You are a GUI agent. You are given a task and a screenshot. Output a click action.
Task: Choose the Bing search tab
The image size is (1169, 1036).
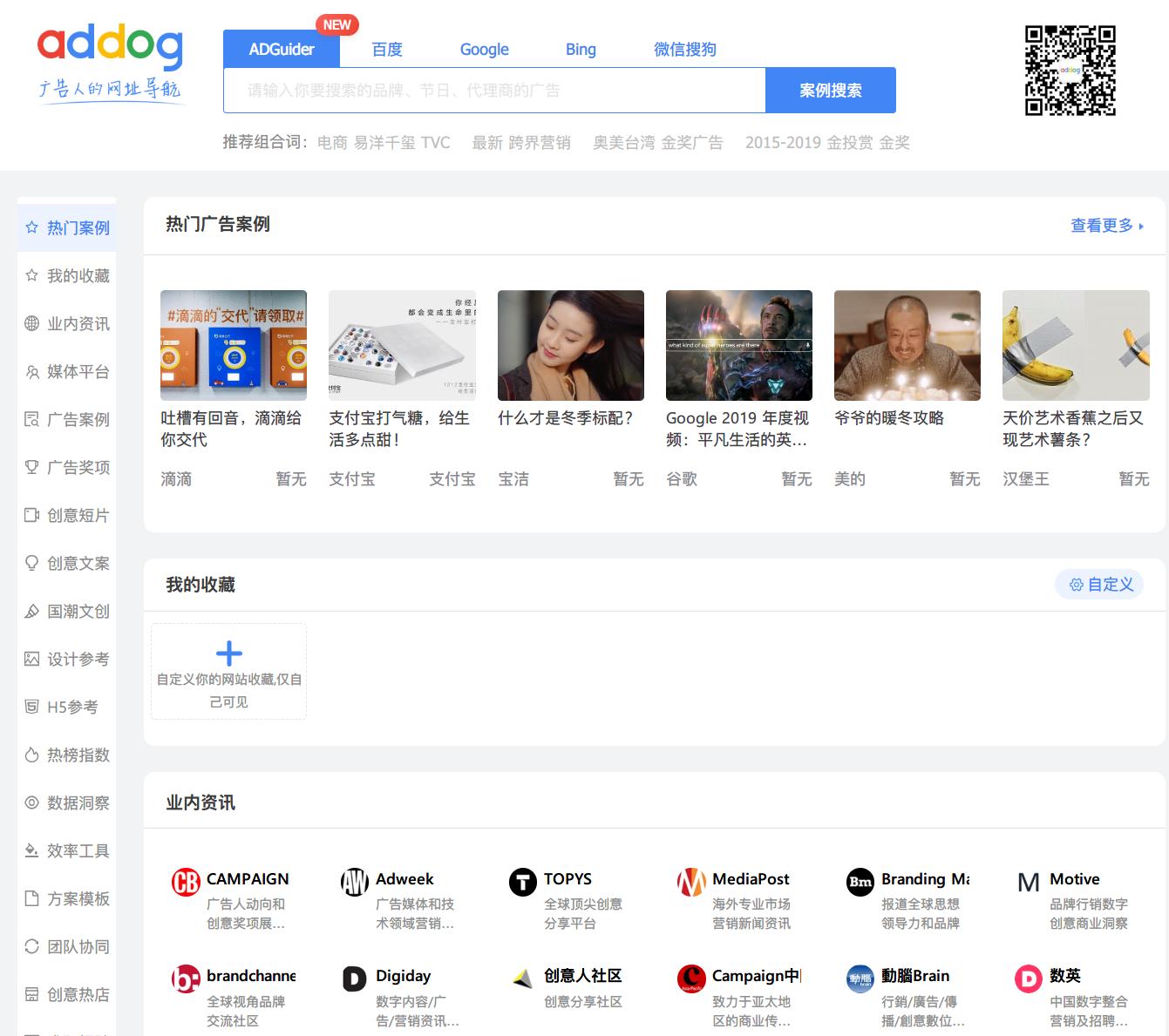(x=581, y=50)
